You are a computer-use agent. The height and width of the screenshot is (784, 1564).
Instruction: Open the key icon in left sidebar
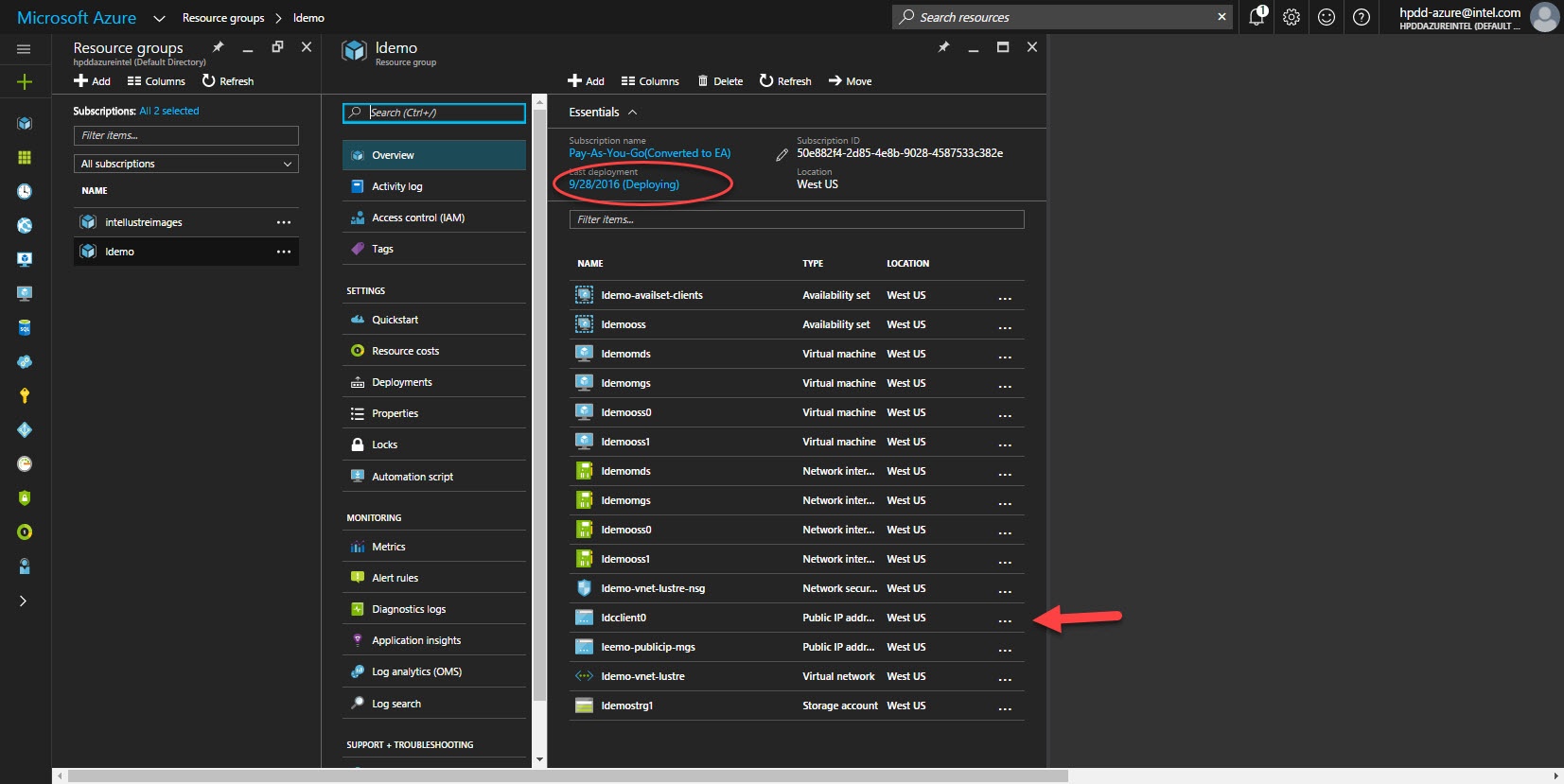point(25,395)
